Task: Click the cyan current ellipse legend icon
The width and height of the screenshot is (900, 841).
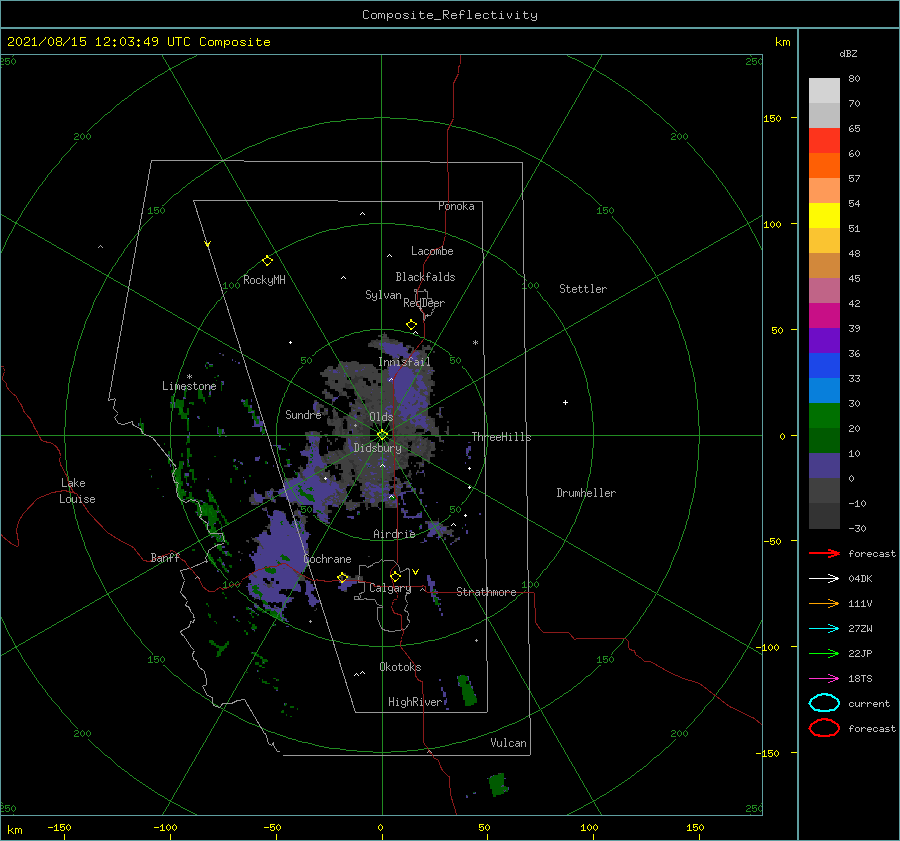Action: [x=824, y=703]
